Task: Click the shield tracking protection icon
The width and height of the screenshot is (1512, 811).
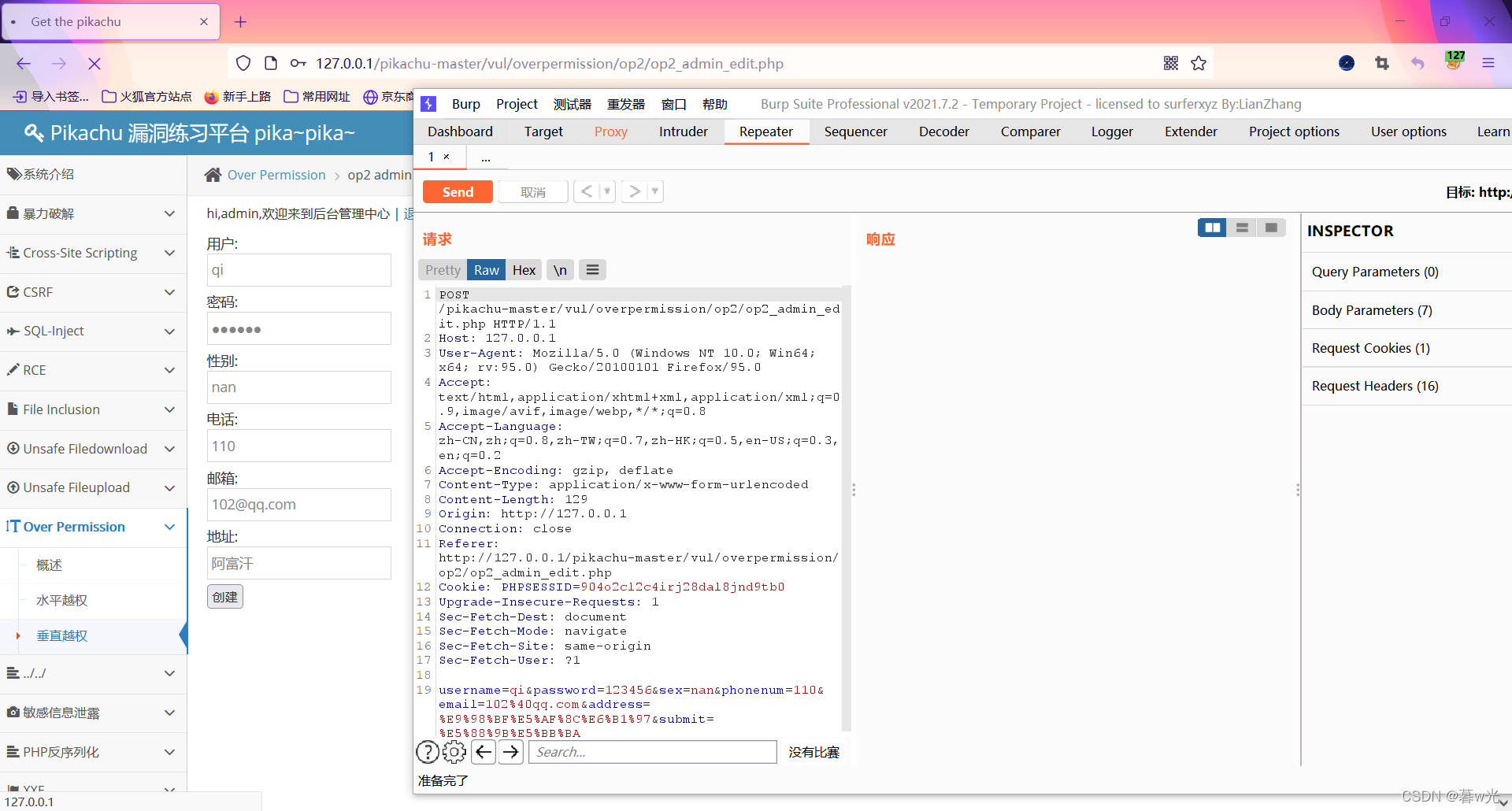Action: coord(243,63)
